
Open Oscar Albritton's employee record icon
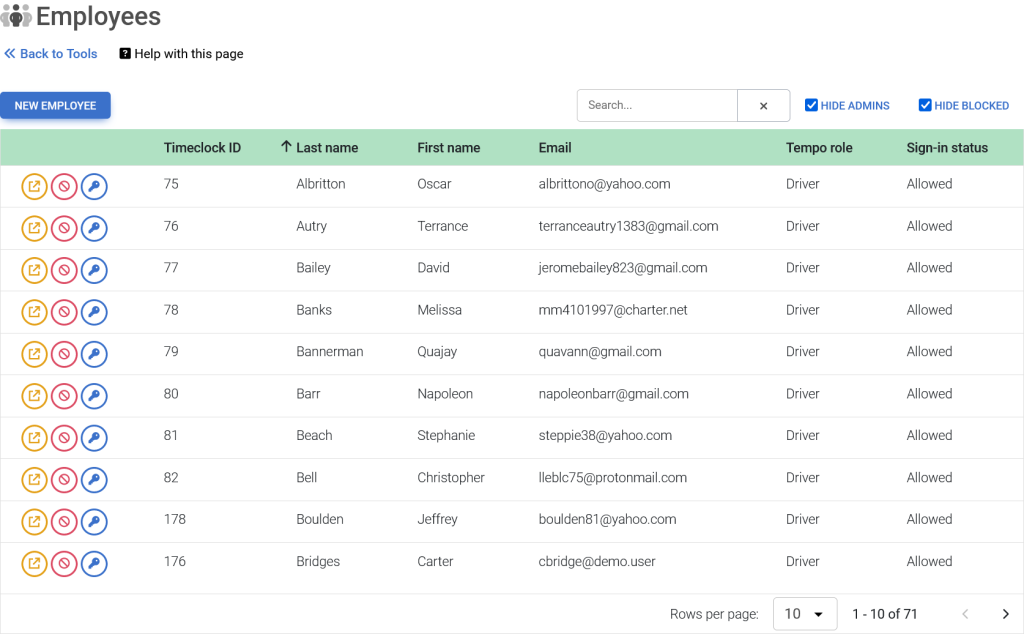coord(34,186)
